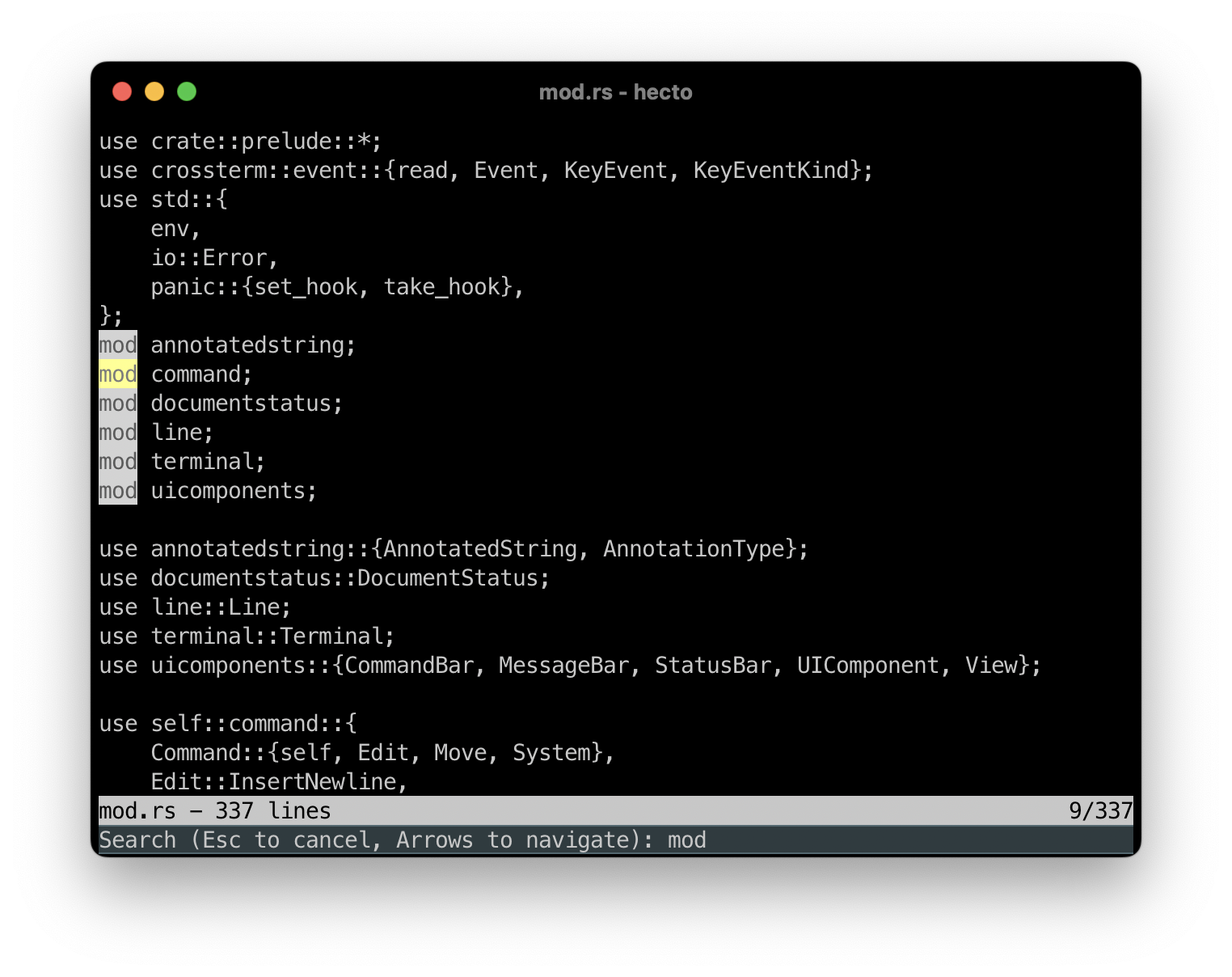Select the use terminal::Terminal; statement
The image size is (1232, 977).
[x=247, y=636]
